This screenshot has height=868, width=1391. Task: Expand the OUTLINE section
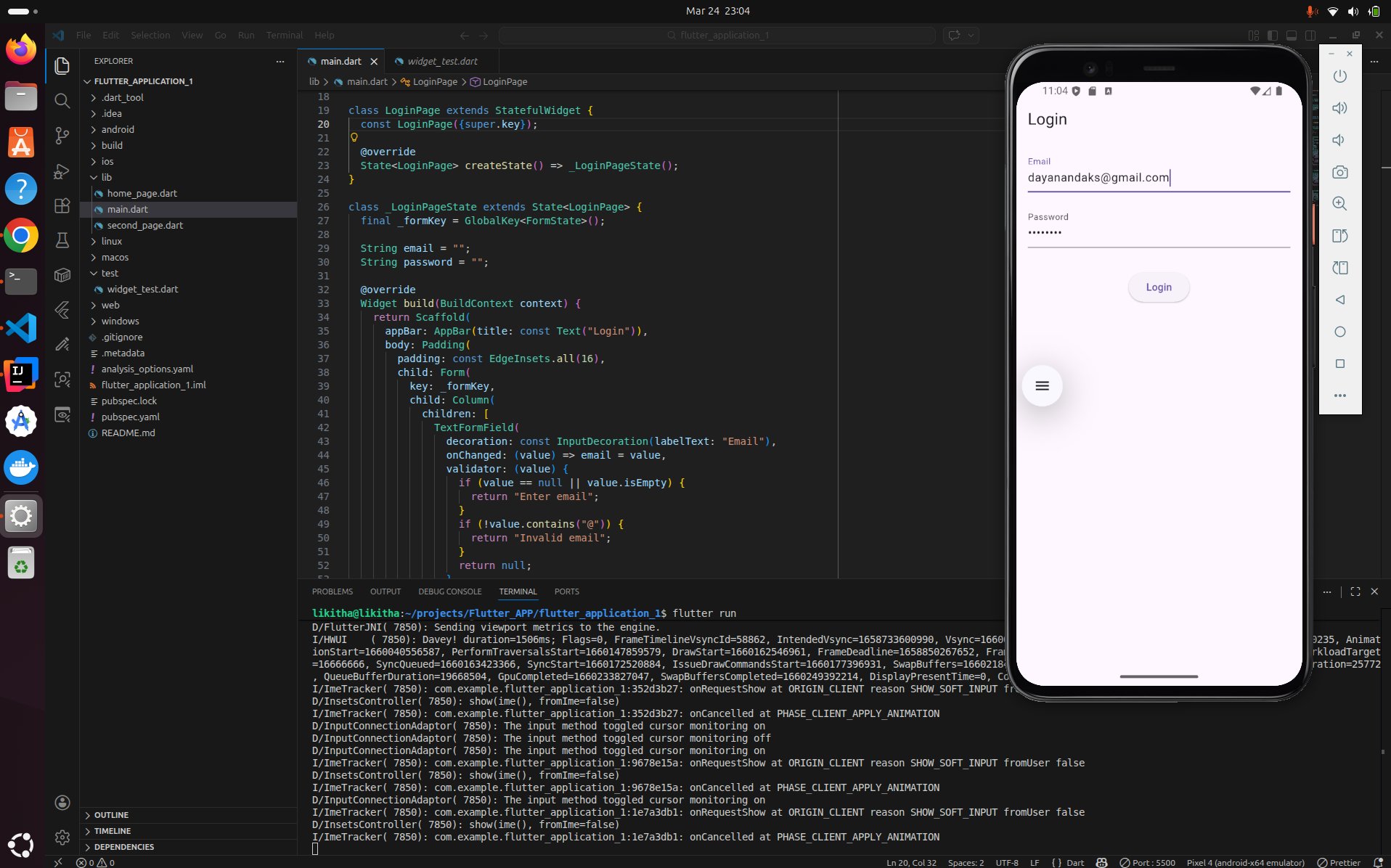(111, 815)
